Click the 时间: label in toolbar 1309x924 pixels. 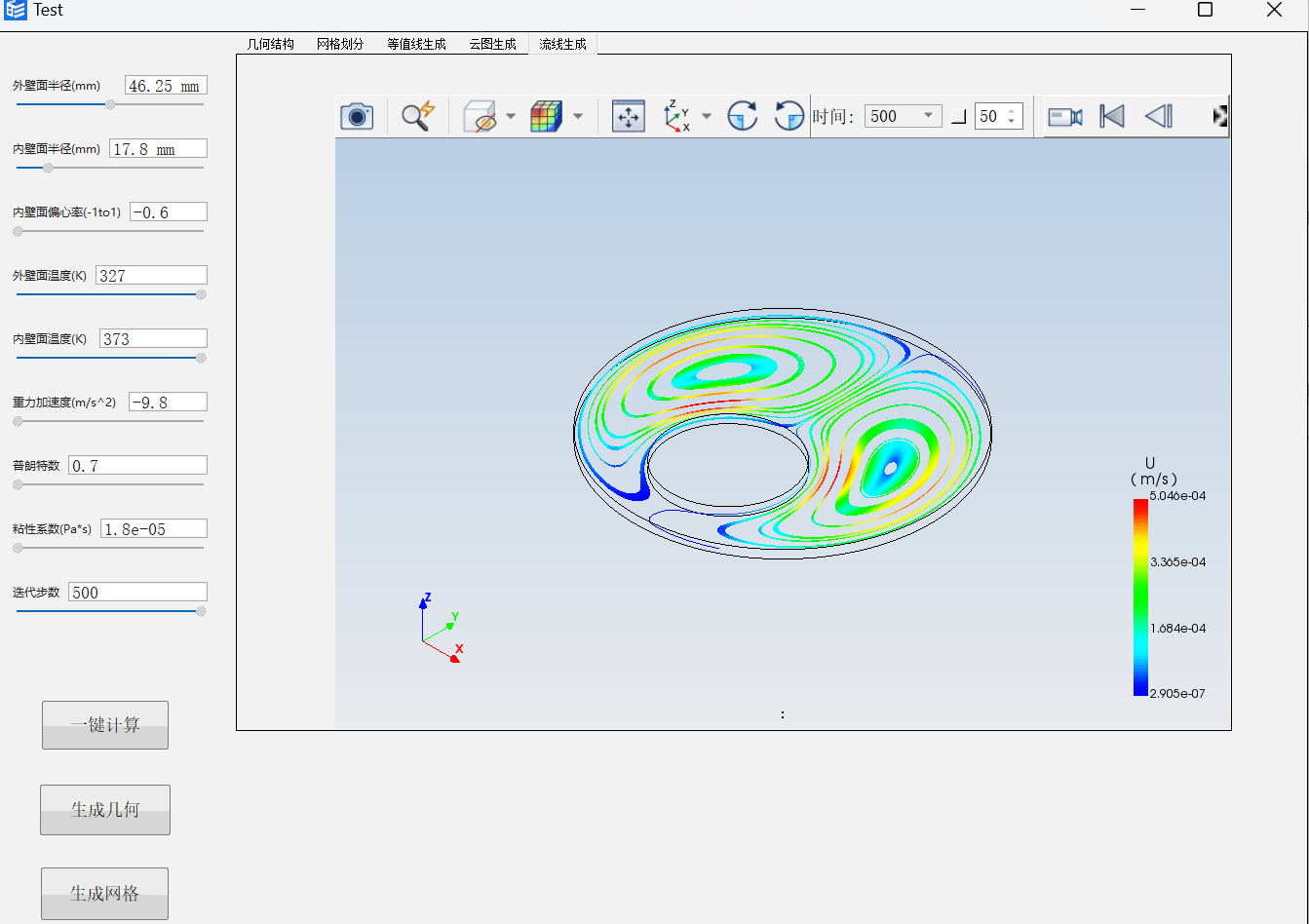[833, 117]
